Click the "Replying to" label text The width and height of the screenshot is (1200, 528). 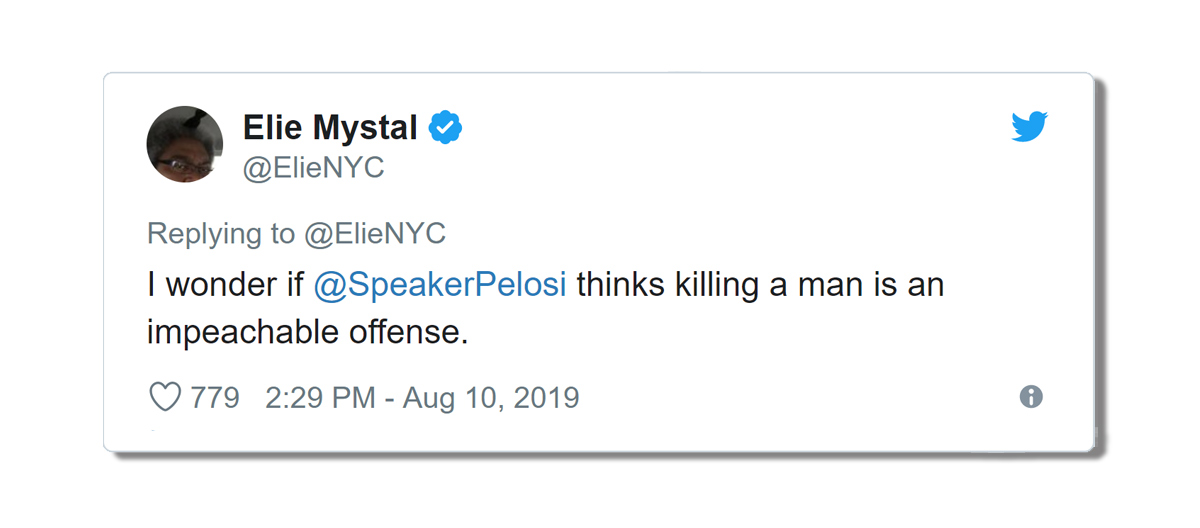221,234
